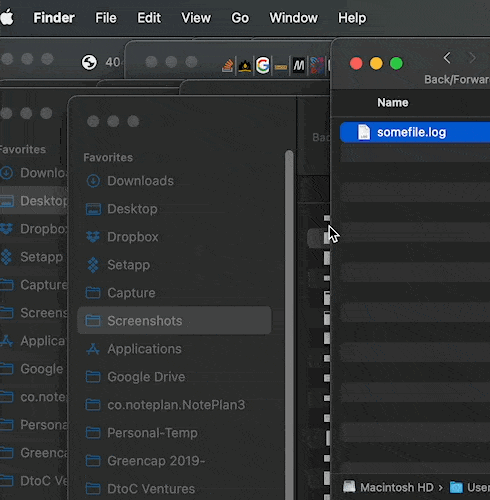Select the somefile.log file icon

pyautogui.click(x=364, y=132)
